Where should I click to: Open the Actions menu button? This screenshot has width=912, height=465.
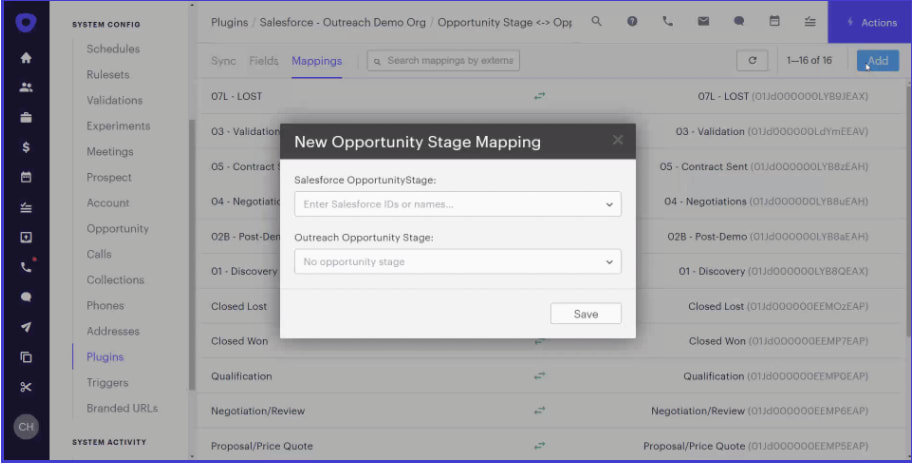pyautogui.click(x=870, y=22)
